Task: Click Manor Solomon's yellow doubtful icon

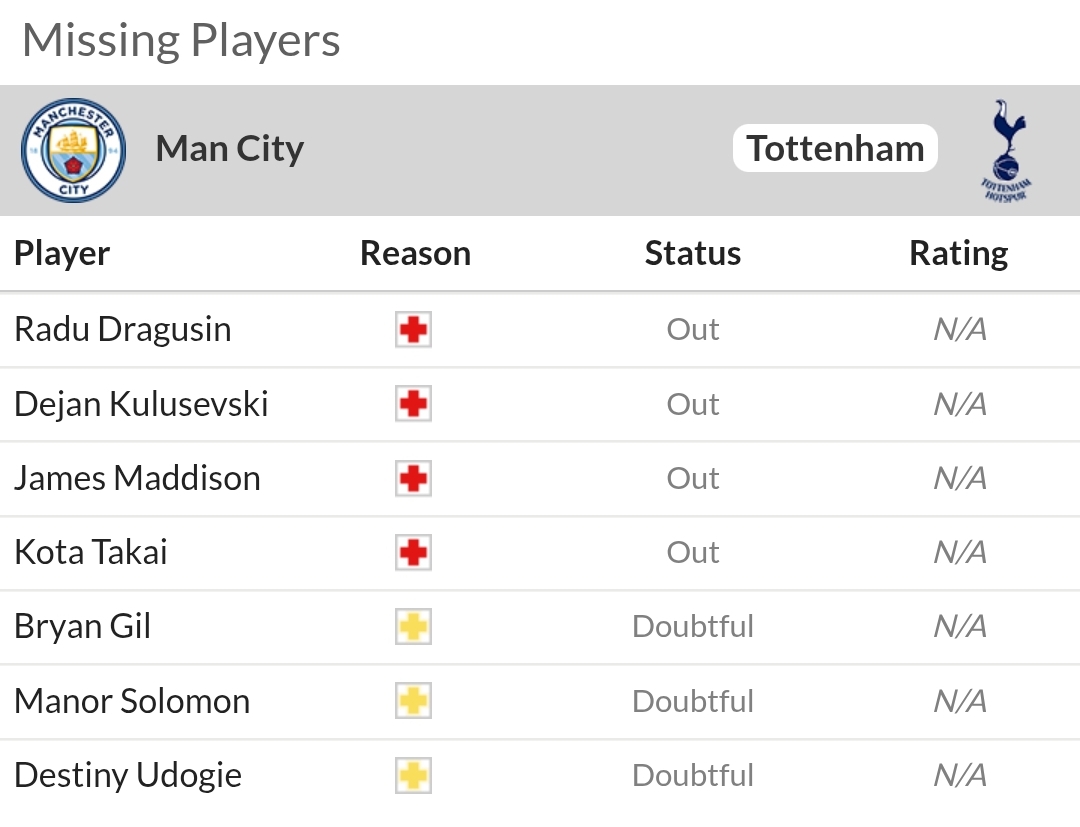Action: tap(413, 701)
